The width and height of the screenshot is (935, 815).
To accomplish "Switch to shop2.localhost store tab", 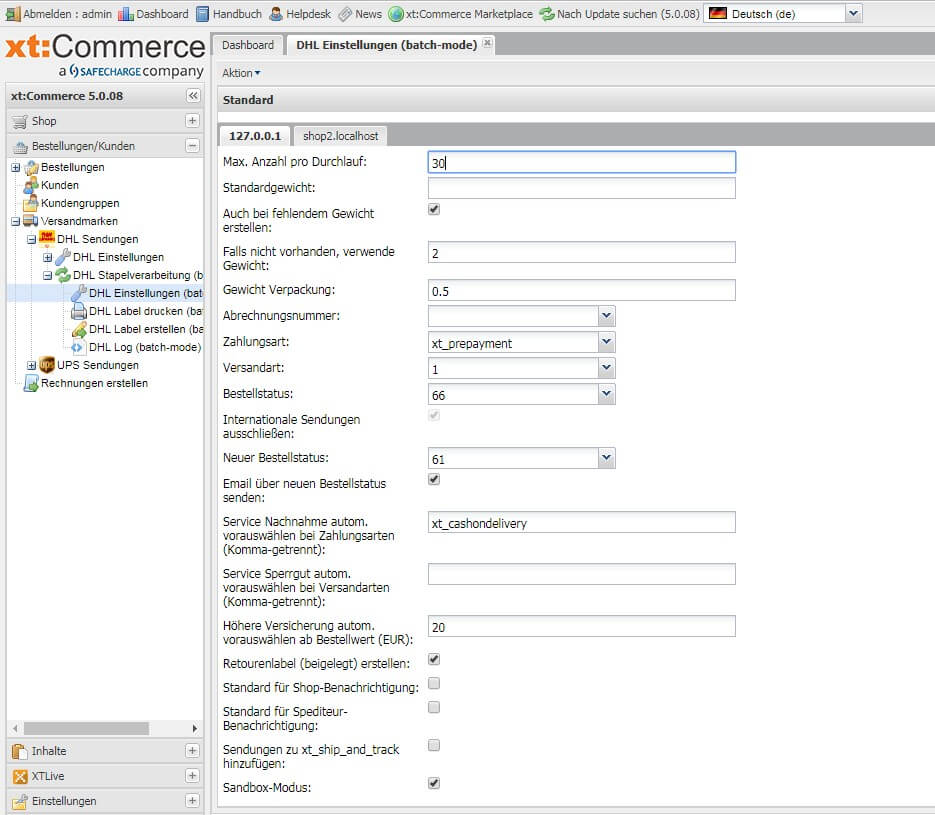I will (x=340, y=136).
